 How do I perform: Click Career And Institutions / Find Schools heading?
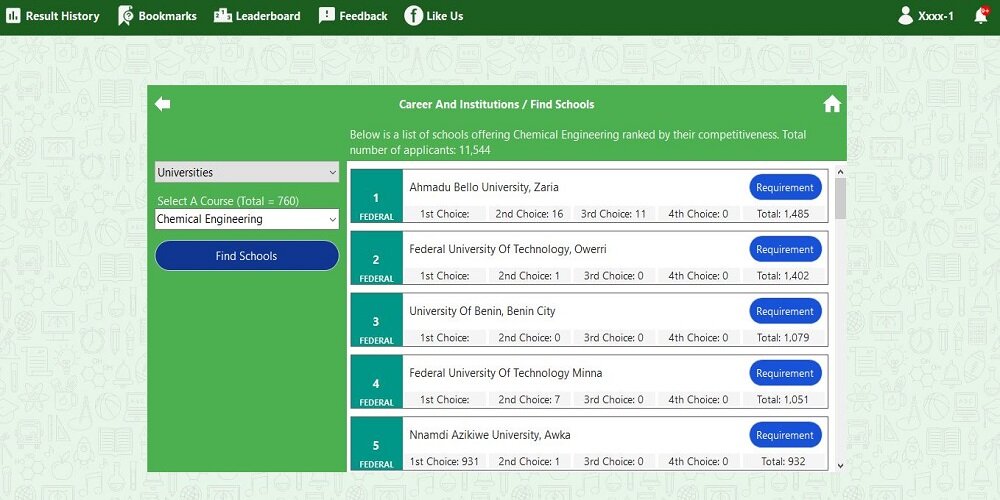coord(496,104)
